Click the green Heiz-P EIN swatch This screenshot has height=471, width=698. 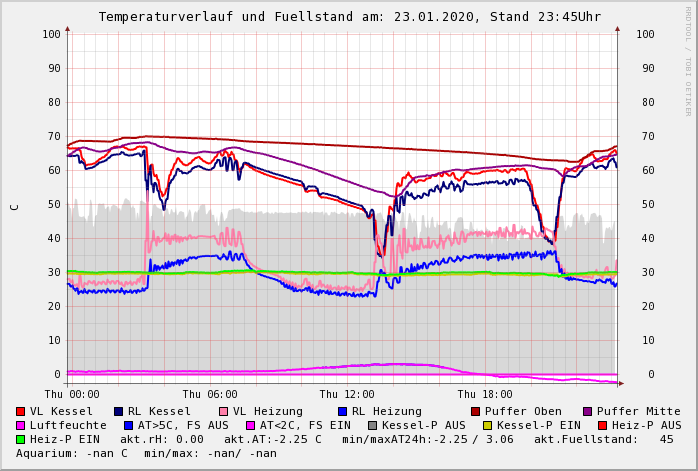[20, 439]
